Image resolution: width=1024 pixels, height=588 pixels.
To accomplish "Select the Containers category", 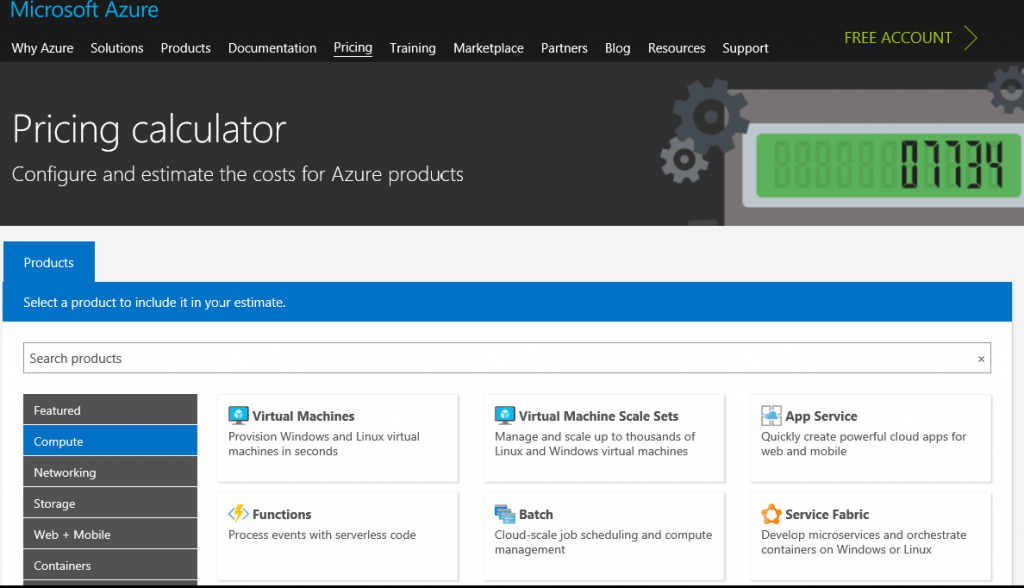I will click(110, 566).
